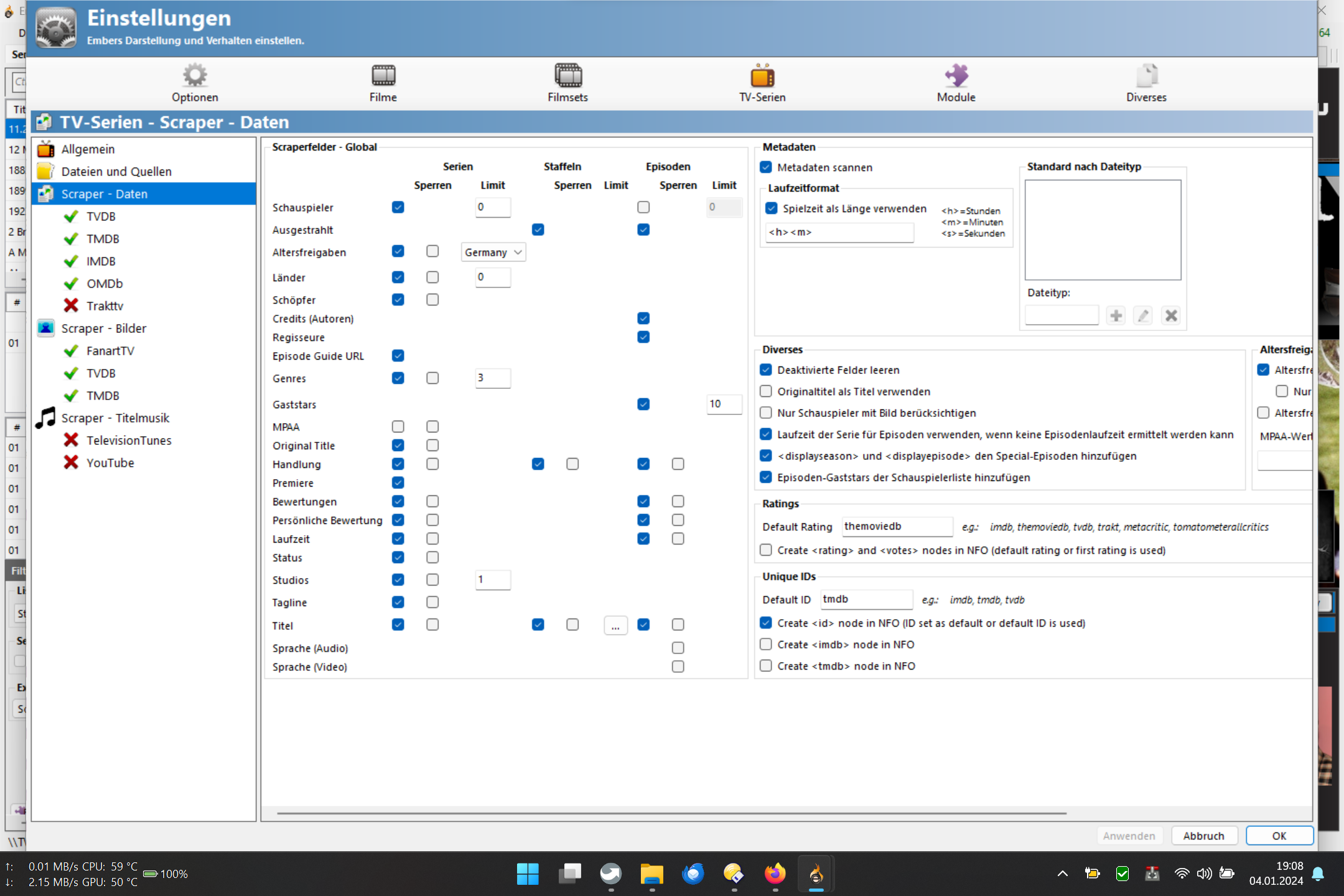The width and height of the screenshot is (1344, 896).
Task: Toggle Spielzeit als Länge verwenden checkbox
Action: [x=772, y=208]
